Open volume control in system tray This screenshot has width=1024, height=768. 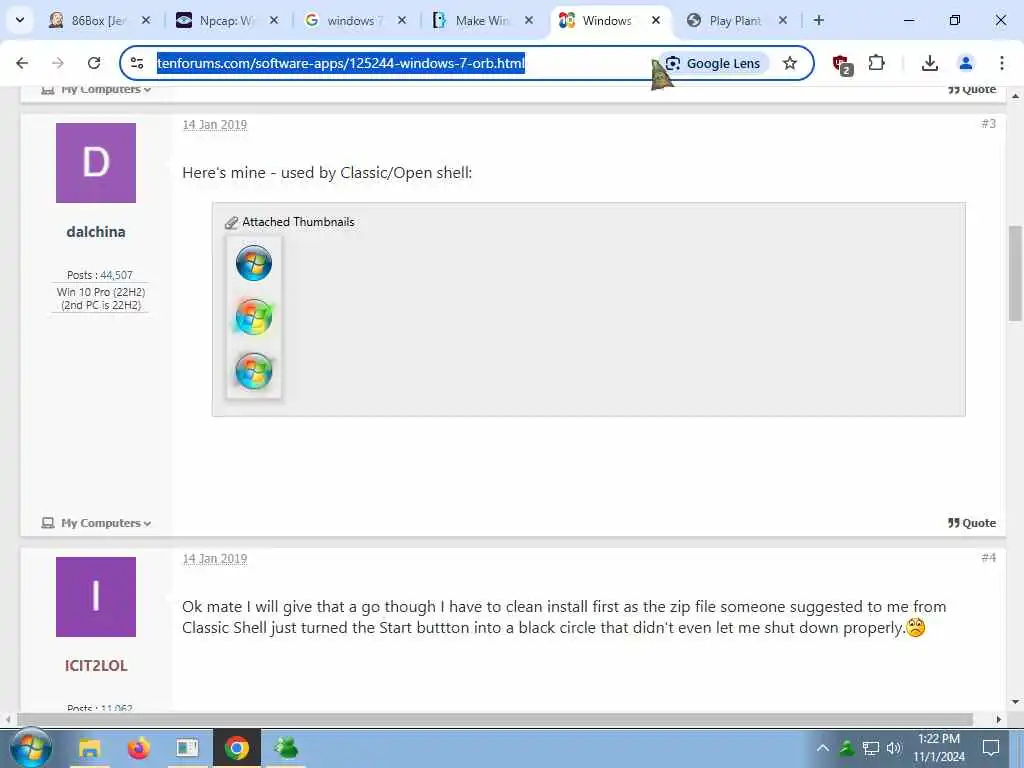[x=894, y=748]
